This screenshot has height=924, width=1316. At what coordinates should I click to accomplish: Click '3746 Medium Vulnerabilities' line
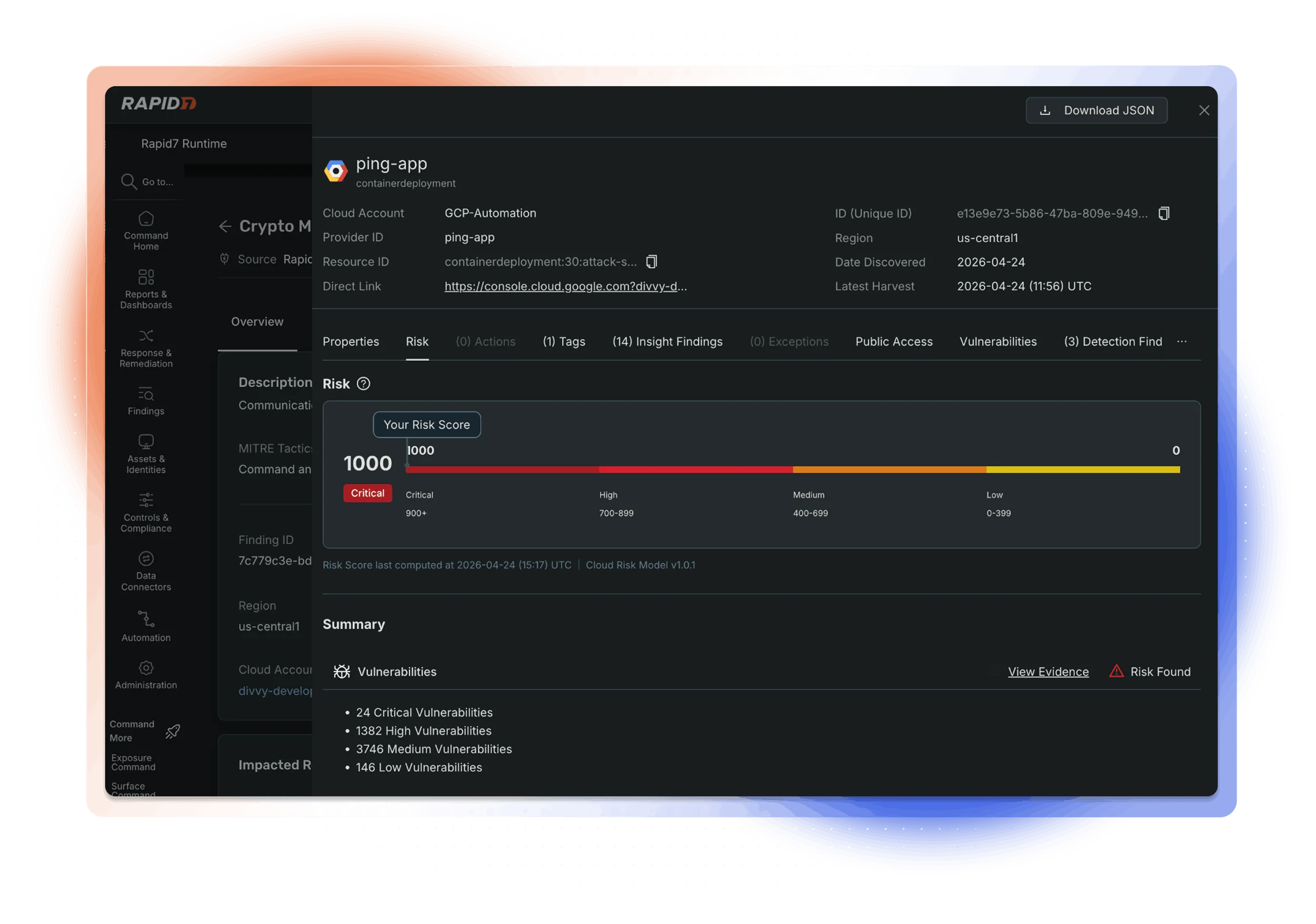pos(434,749)
